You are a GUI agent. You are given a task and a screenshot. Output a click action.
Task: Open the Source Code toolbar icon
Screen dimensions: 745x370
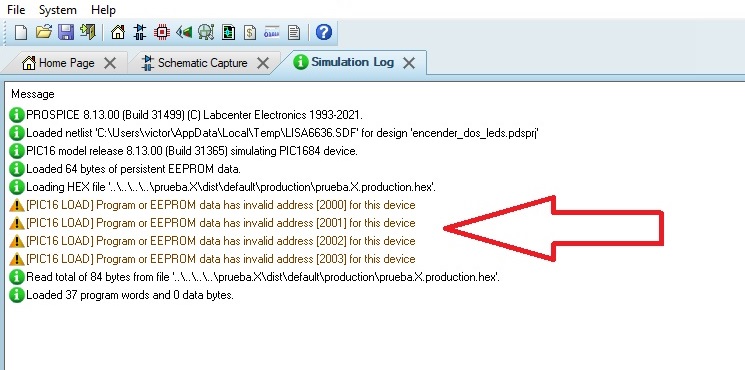pyautogui.click(x=272, y=32)
